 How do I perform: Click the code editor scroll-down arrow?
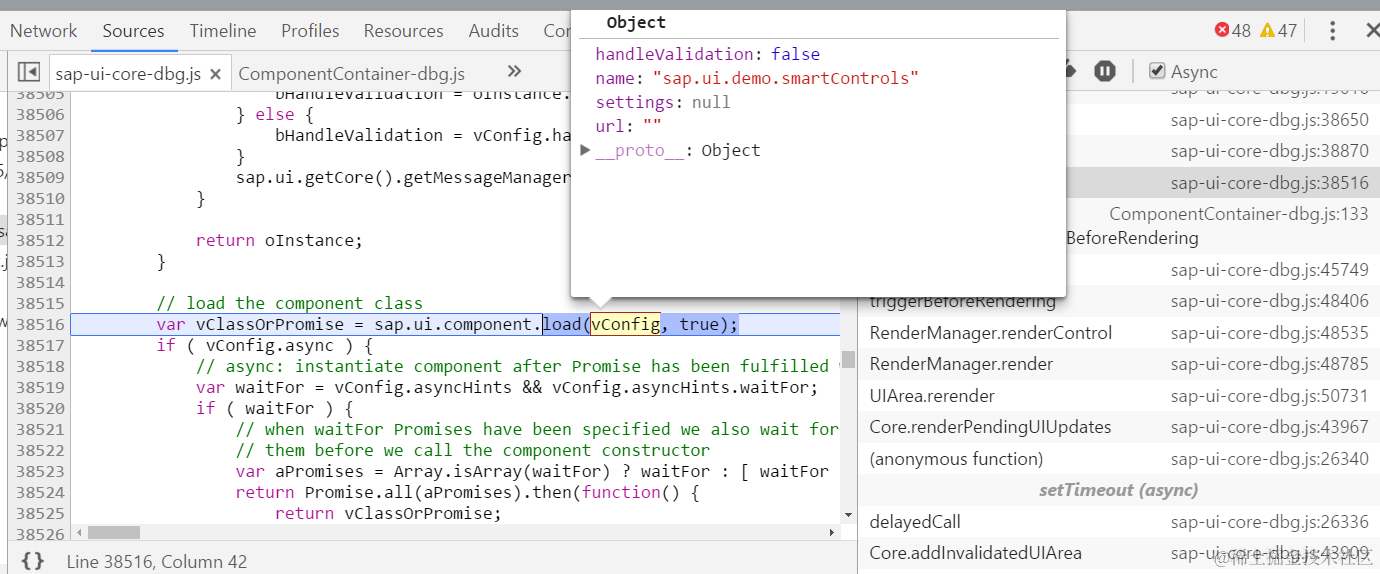click(848, 515)
